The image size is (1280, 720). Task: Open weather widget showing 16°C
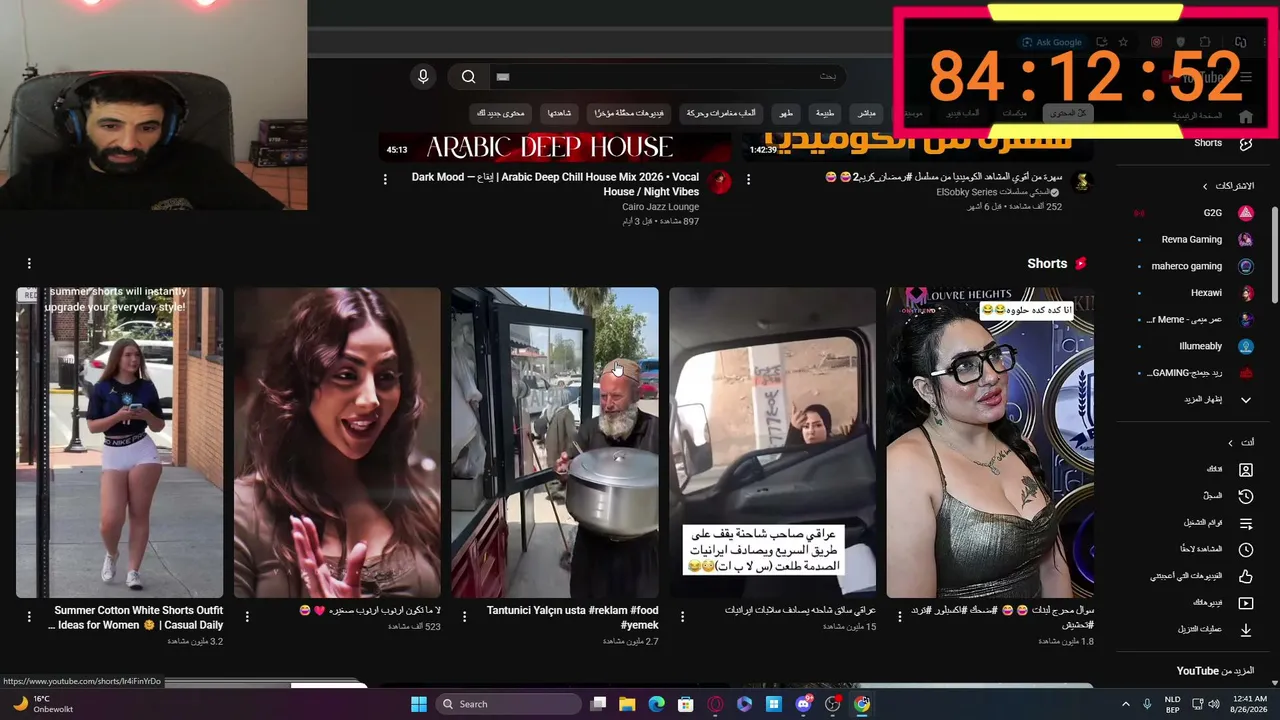(43, 704)
